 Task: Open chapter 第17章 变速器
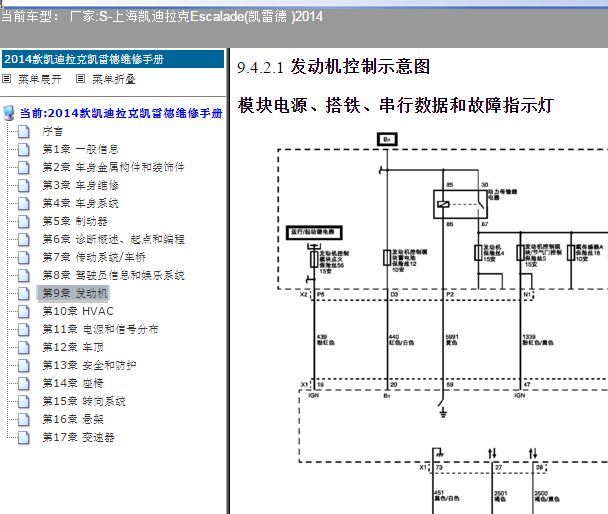pyautogui.click(x=78, y=438)
